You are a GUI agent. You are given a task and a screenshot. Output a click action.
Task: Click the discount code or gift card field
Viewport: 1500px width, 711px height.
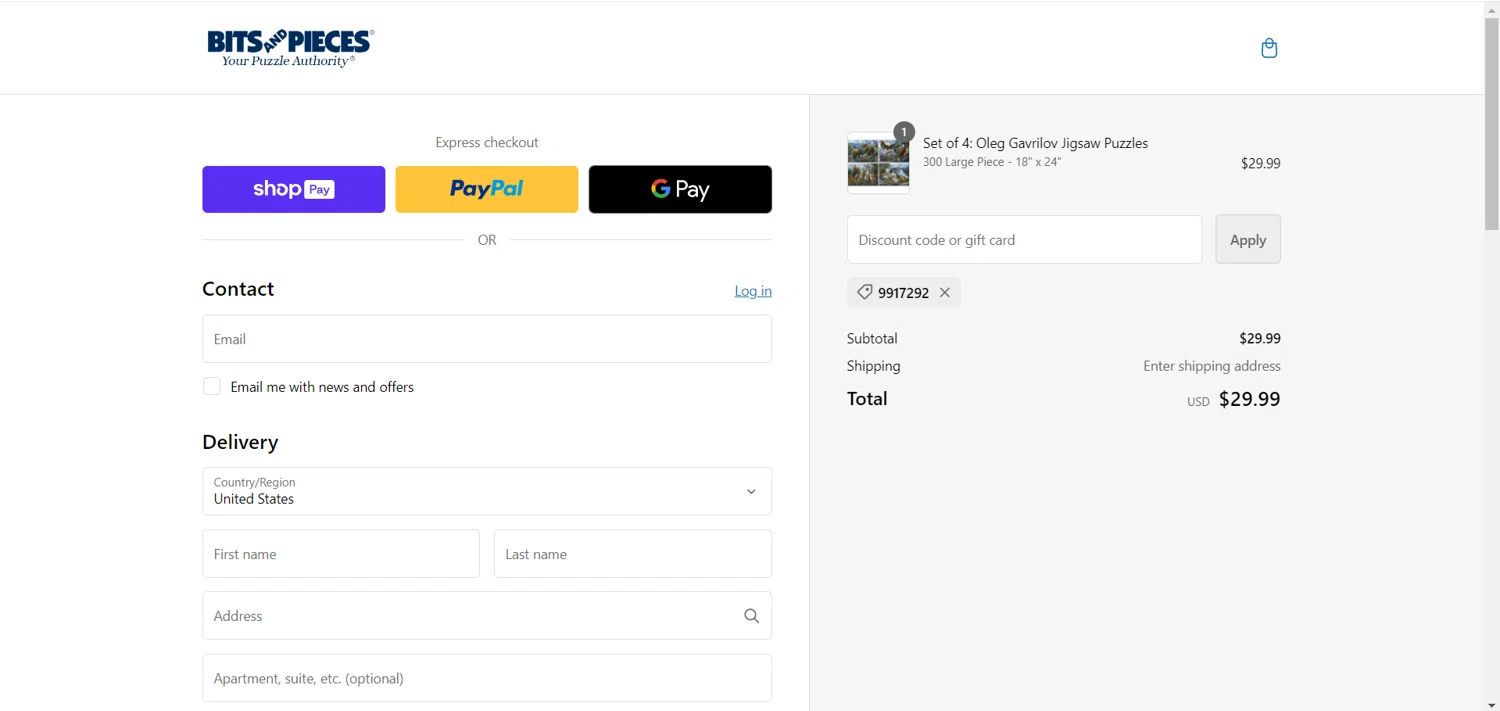pyautogui.click(x=1024, y=240)
